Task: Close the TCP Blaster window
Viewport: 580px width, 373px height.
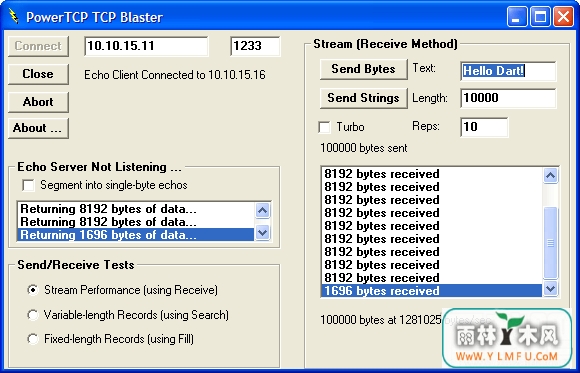Action: [563, 17]
